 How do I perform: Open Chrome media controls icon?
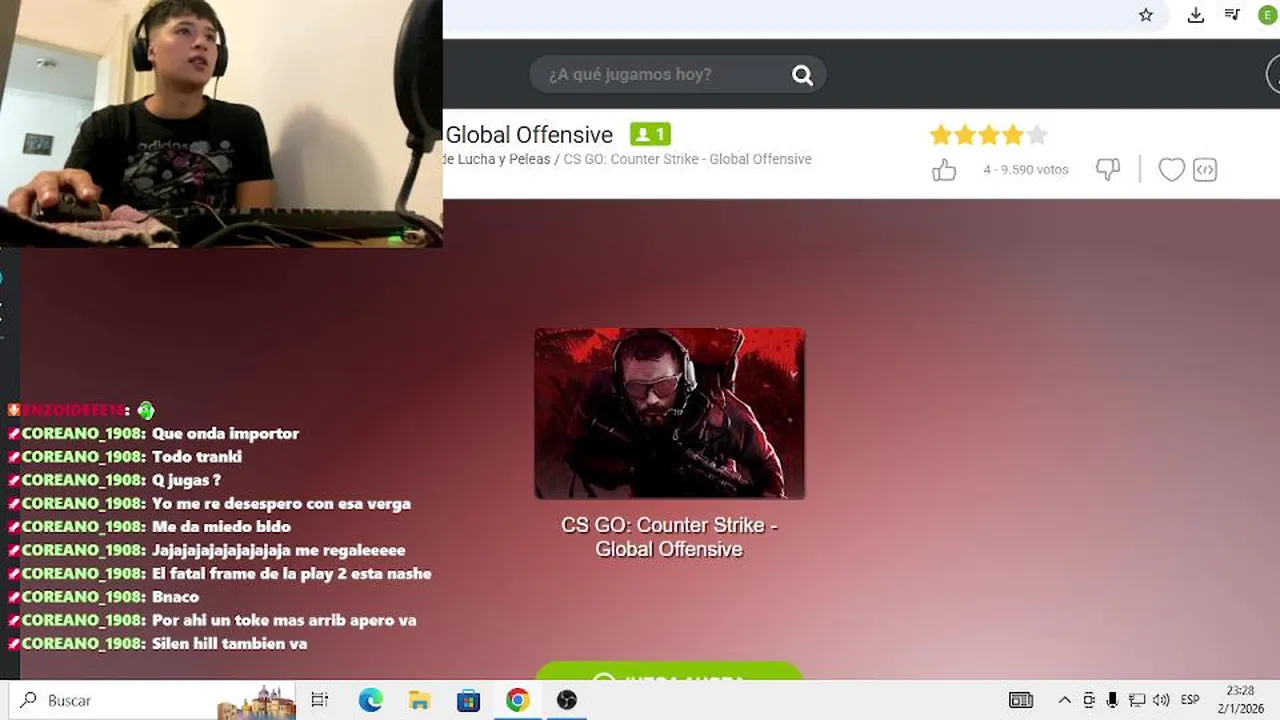point(1232,15)
